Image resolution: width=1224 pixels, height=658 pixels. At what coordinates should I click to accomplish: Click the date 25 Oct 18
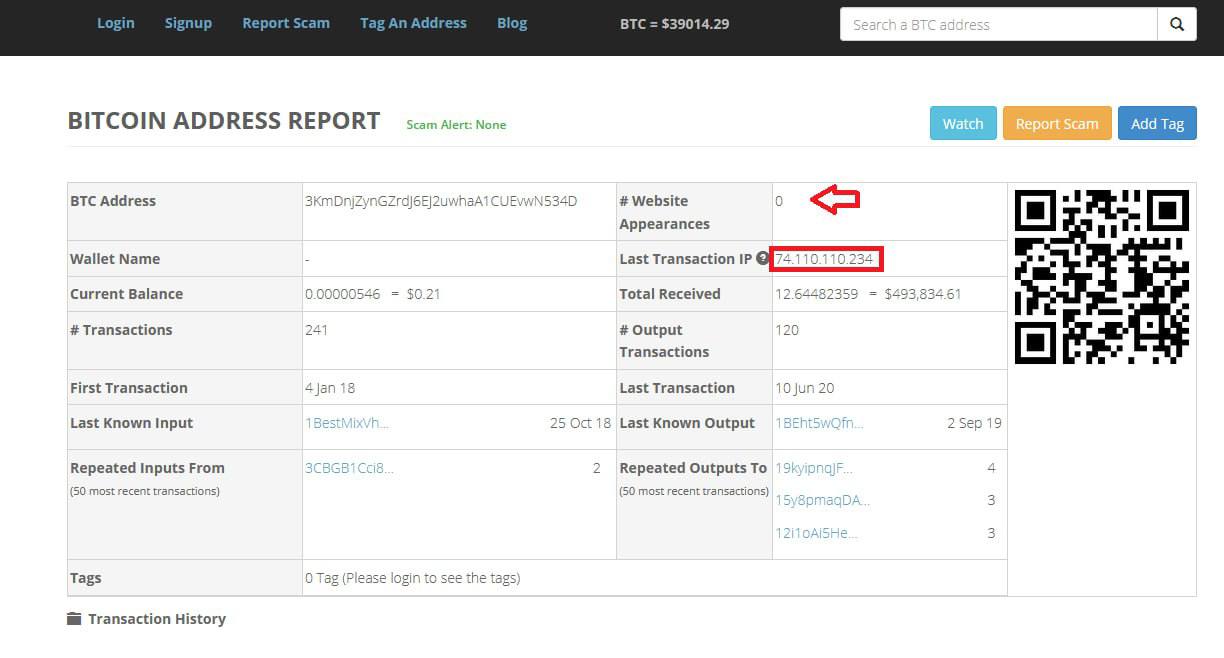click(580, 423)
